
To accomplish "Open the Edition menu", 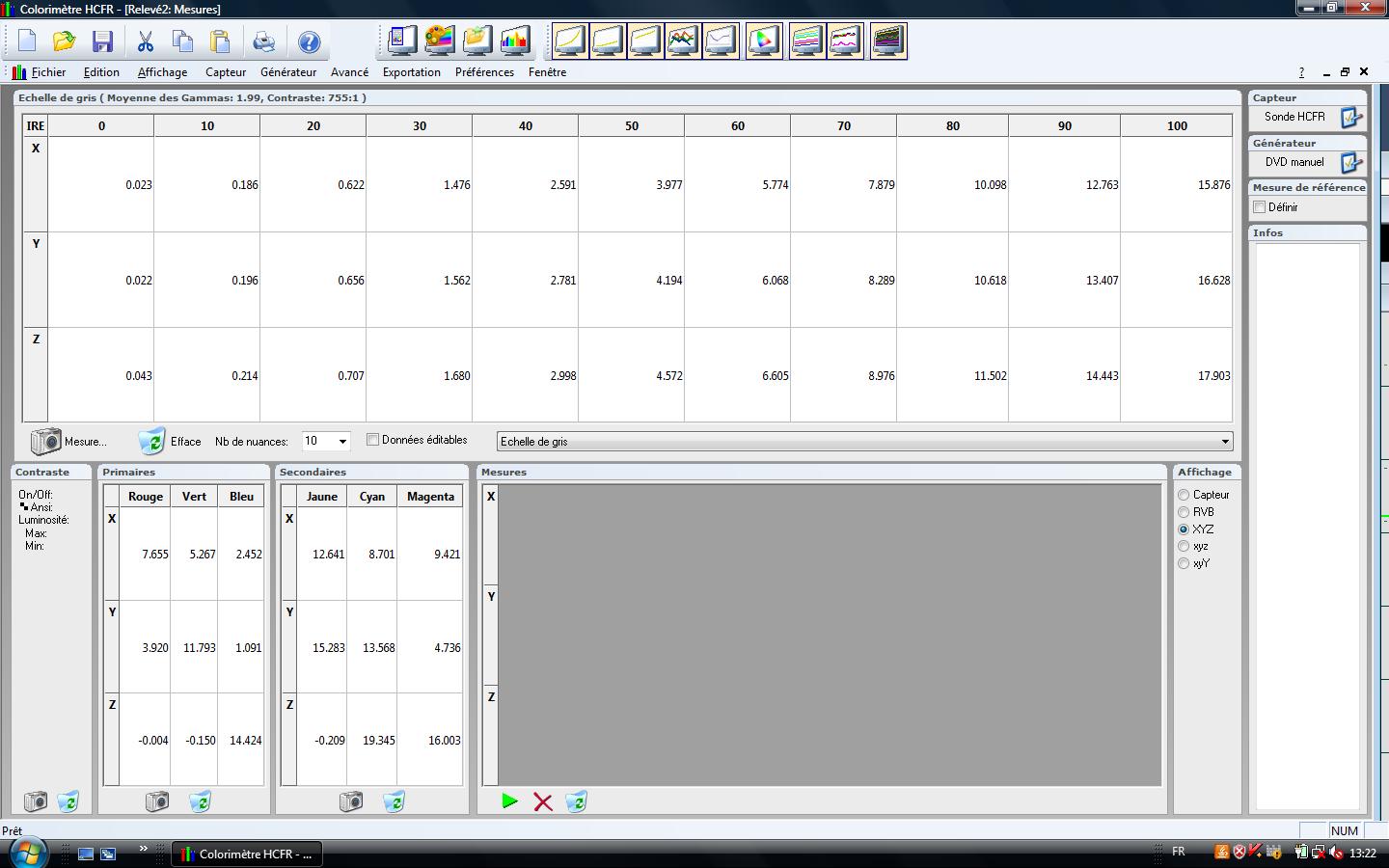I will pos(101,72).
